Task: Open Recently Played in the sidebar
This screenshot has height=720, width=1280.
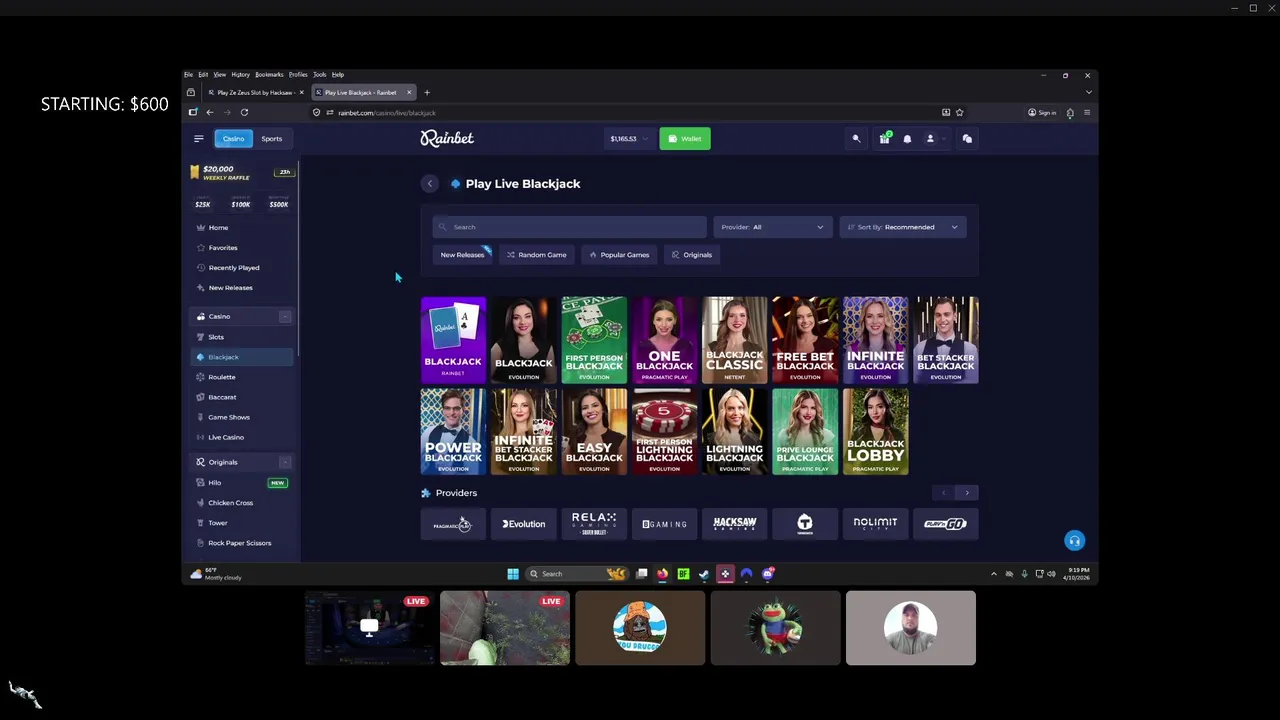Action: 243,268
